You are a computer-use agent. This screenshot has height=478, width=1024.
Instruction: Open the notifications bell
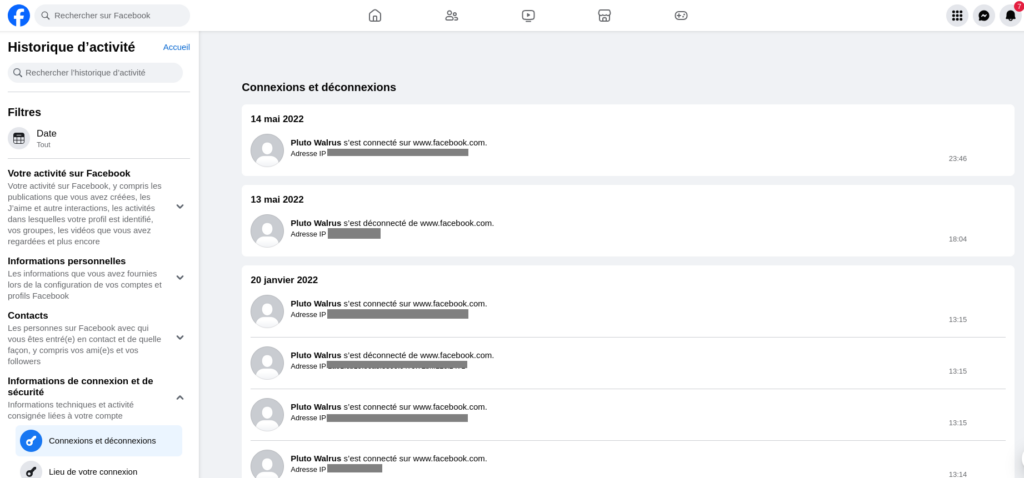[1010, 16]
